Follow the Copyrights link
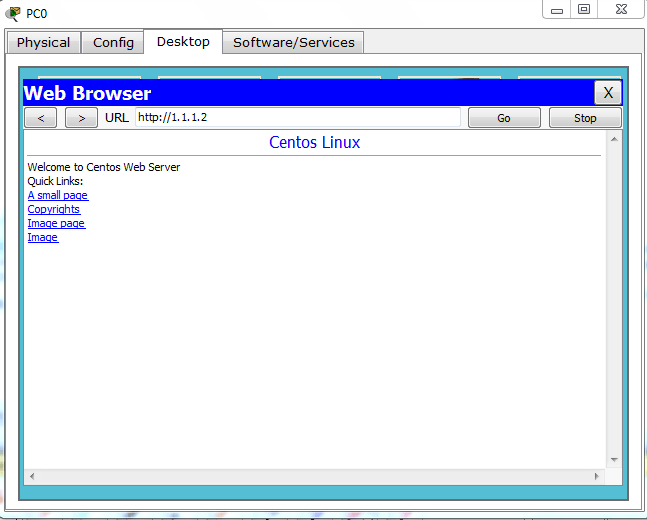 (x=54, y=209)
